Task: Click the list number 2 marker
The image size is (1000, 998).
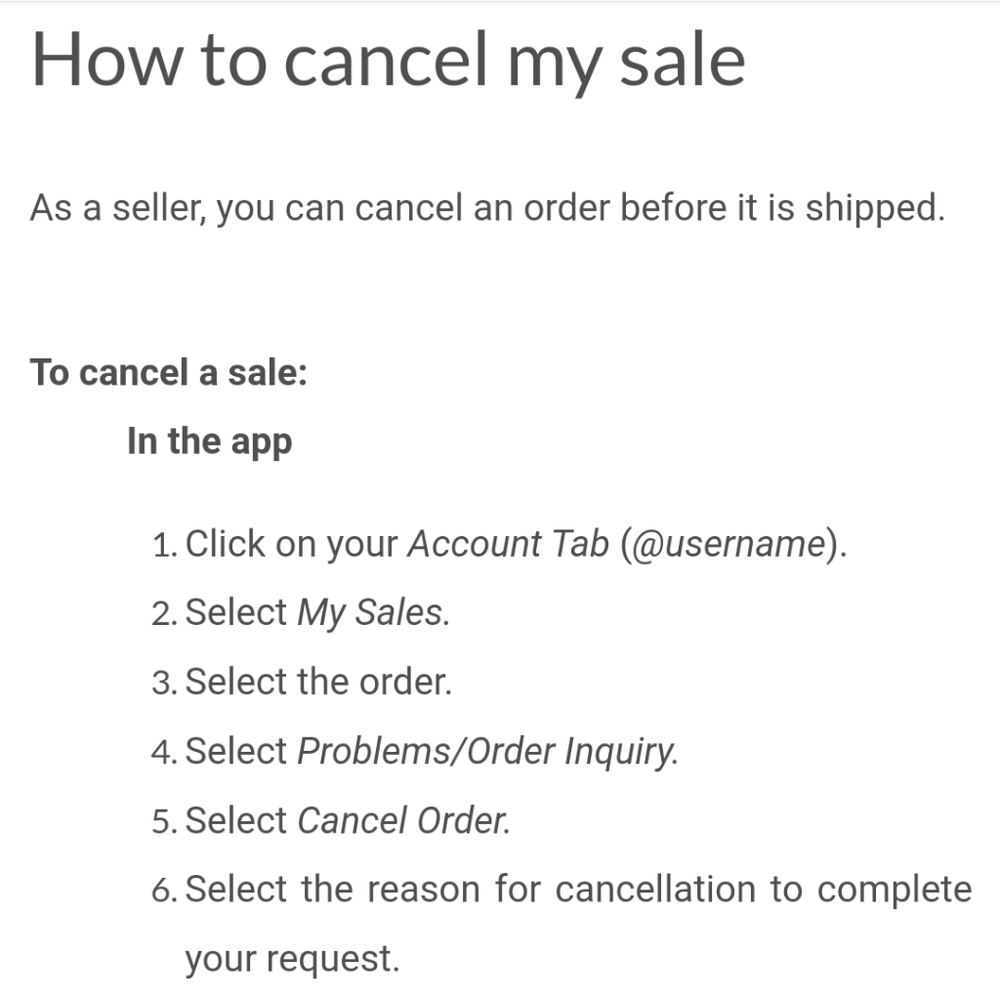Action: [x=164, y=615]
